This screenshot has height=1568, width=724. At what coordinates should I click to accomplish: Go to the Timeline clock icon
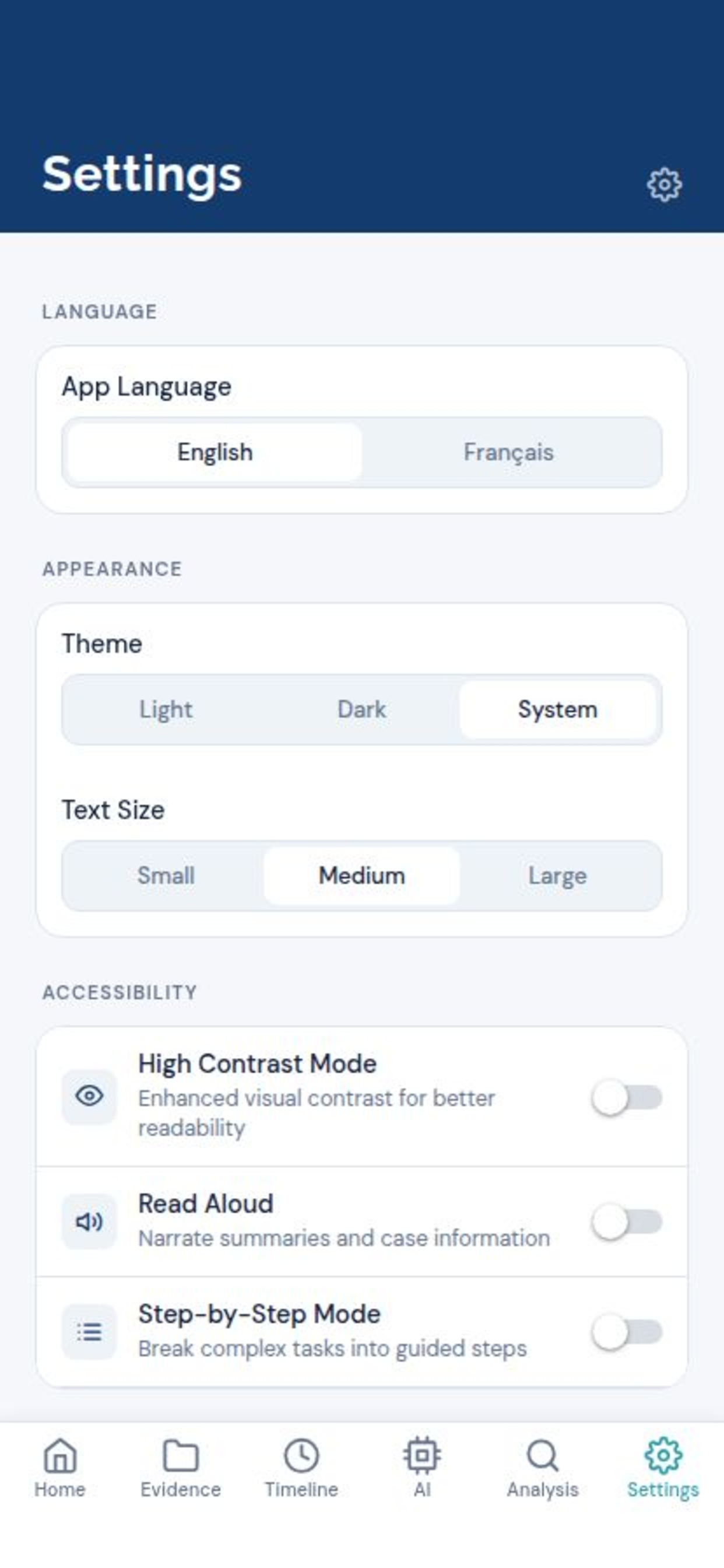pos(301,1456)
